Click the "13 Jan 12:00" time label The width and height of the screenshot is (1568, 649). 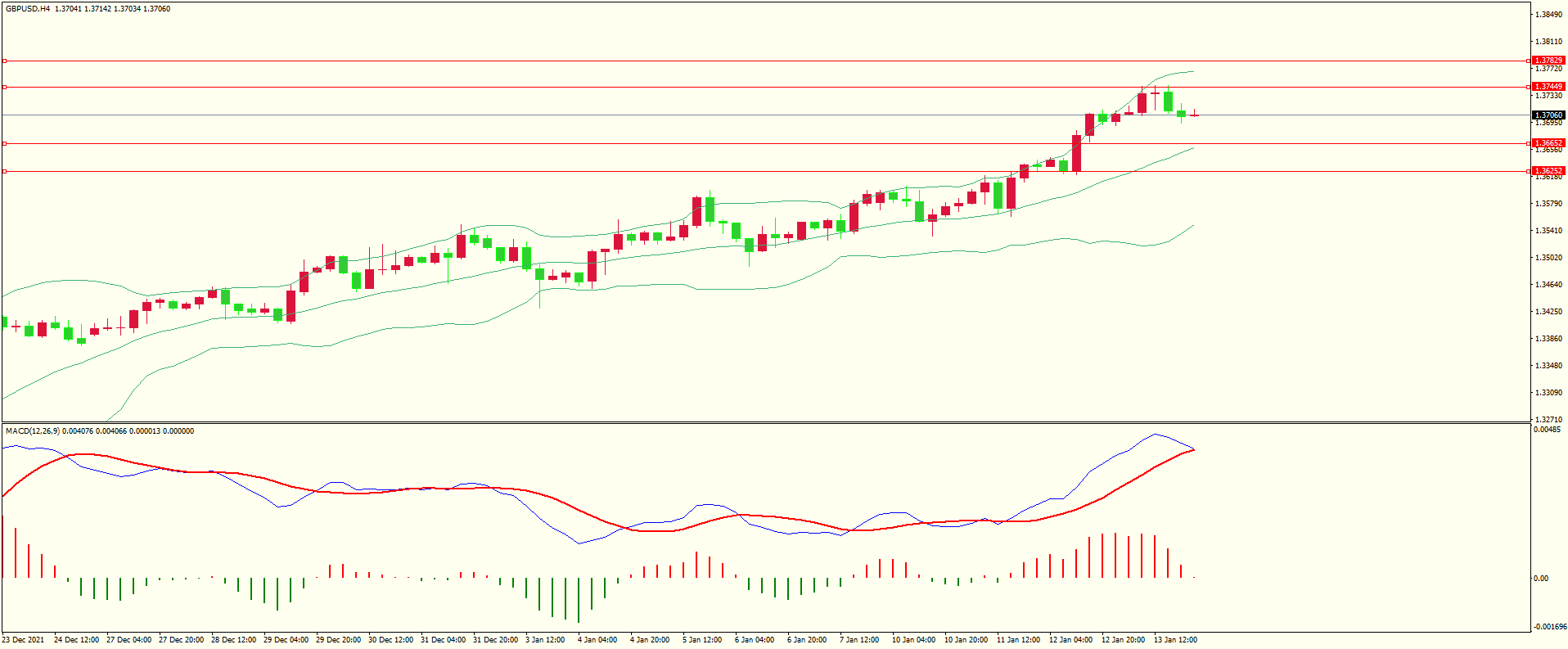click(x=1175, y=640)
